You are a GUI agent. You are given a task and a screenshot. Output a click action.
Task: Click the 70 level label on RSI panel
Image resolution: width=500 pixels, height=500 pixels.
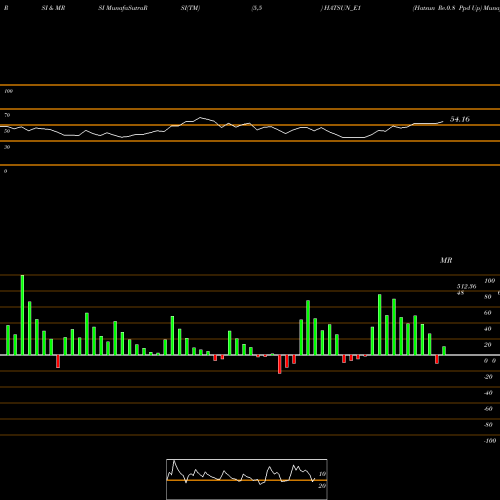tap(7, 115)
